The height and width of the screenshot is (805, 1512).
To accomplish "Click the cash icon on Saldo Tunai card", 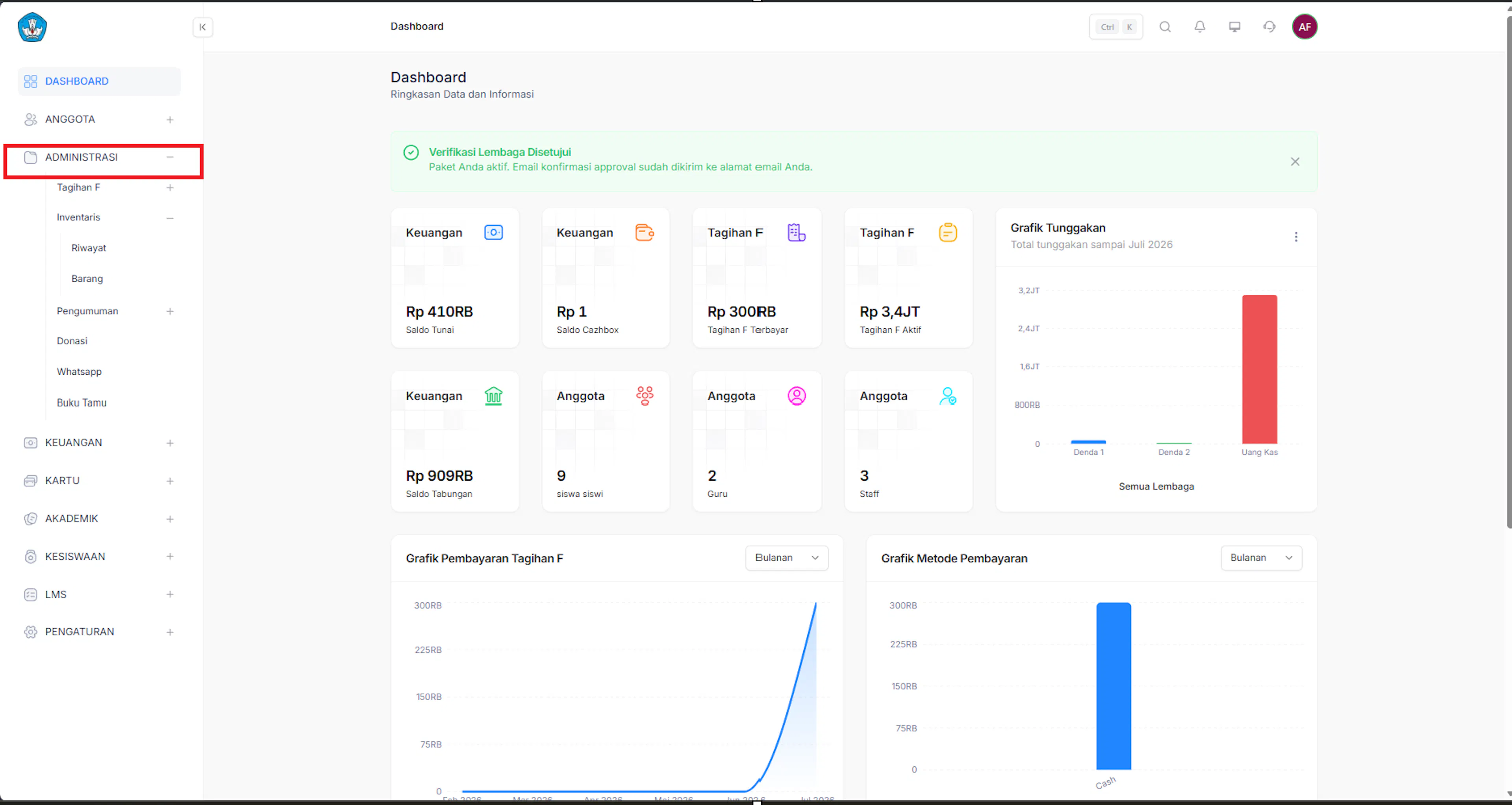I will click(493, 233).
